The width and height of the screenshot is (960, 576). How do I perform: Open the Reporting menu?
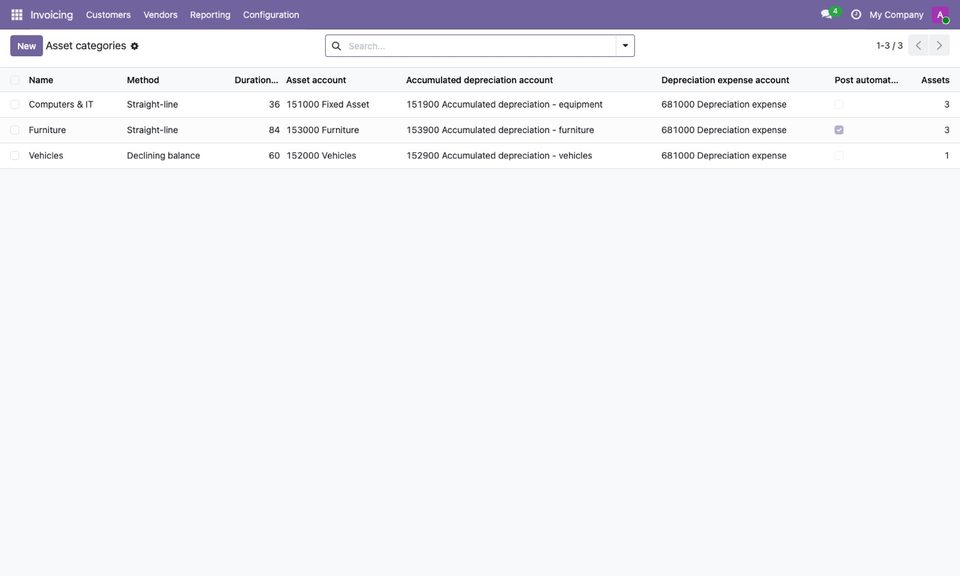[x=210, y=15]
